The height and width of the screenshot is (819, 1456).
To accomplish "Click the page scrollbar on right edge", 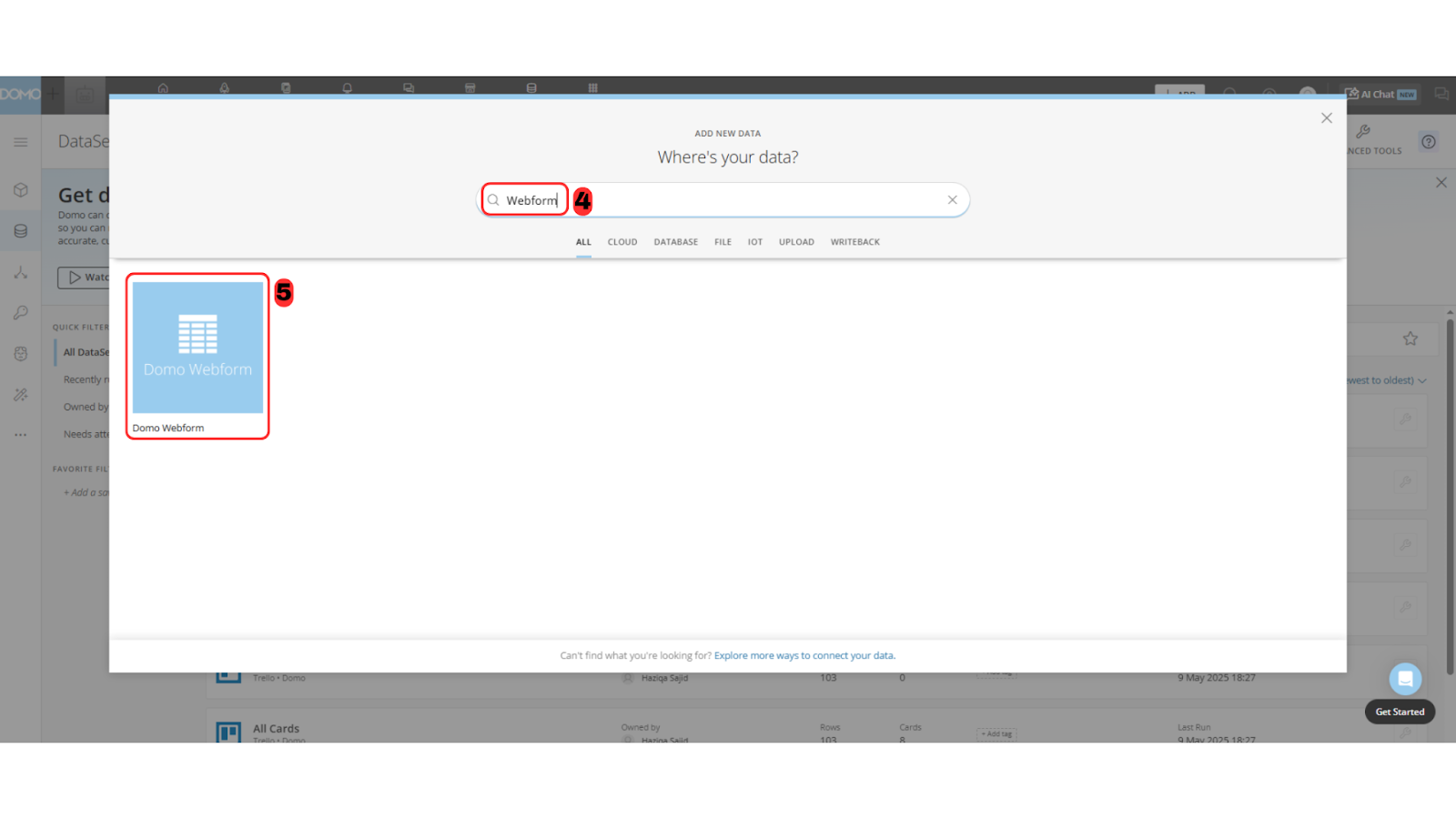I will [1450, 496].
